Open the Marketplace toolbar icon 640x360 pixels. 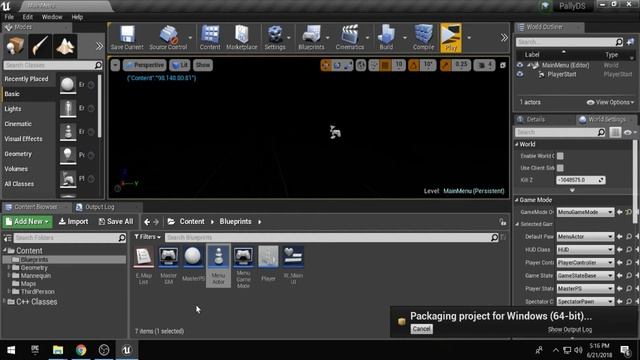tap(242, 38)
